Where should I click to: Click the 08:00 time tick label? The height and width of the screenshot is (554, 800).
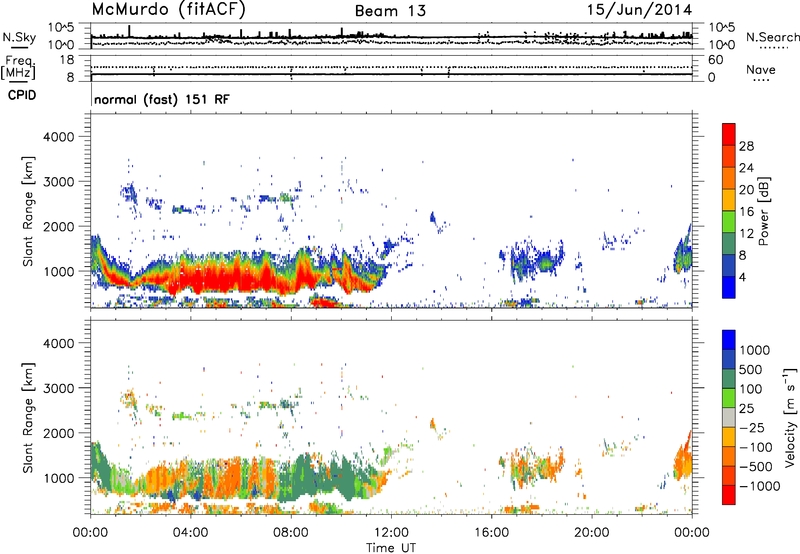pyautogui.click(x=290, y=533)
